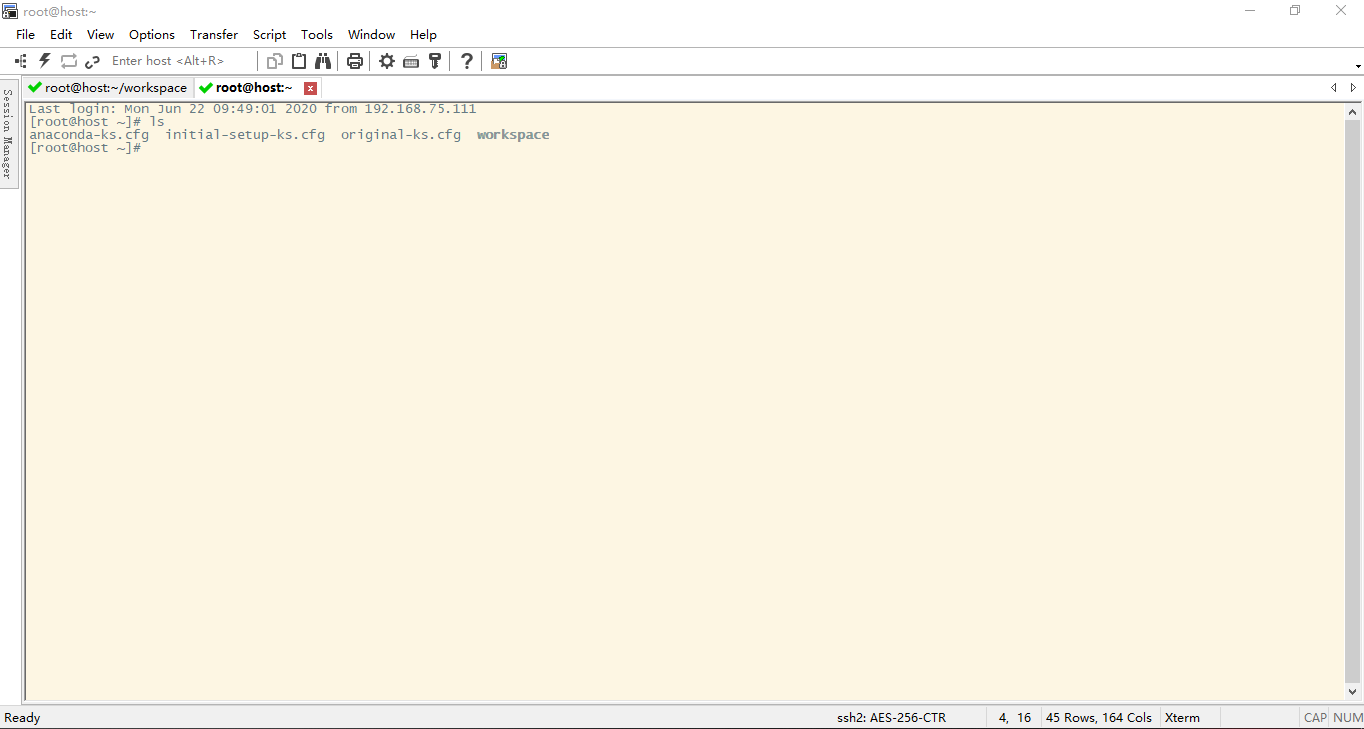
Task: Open Find with the binoculars icon
Action: coord(323,61)
